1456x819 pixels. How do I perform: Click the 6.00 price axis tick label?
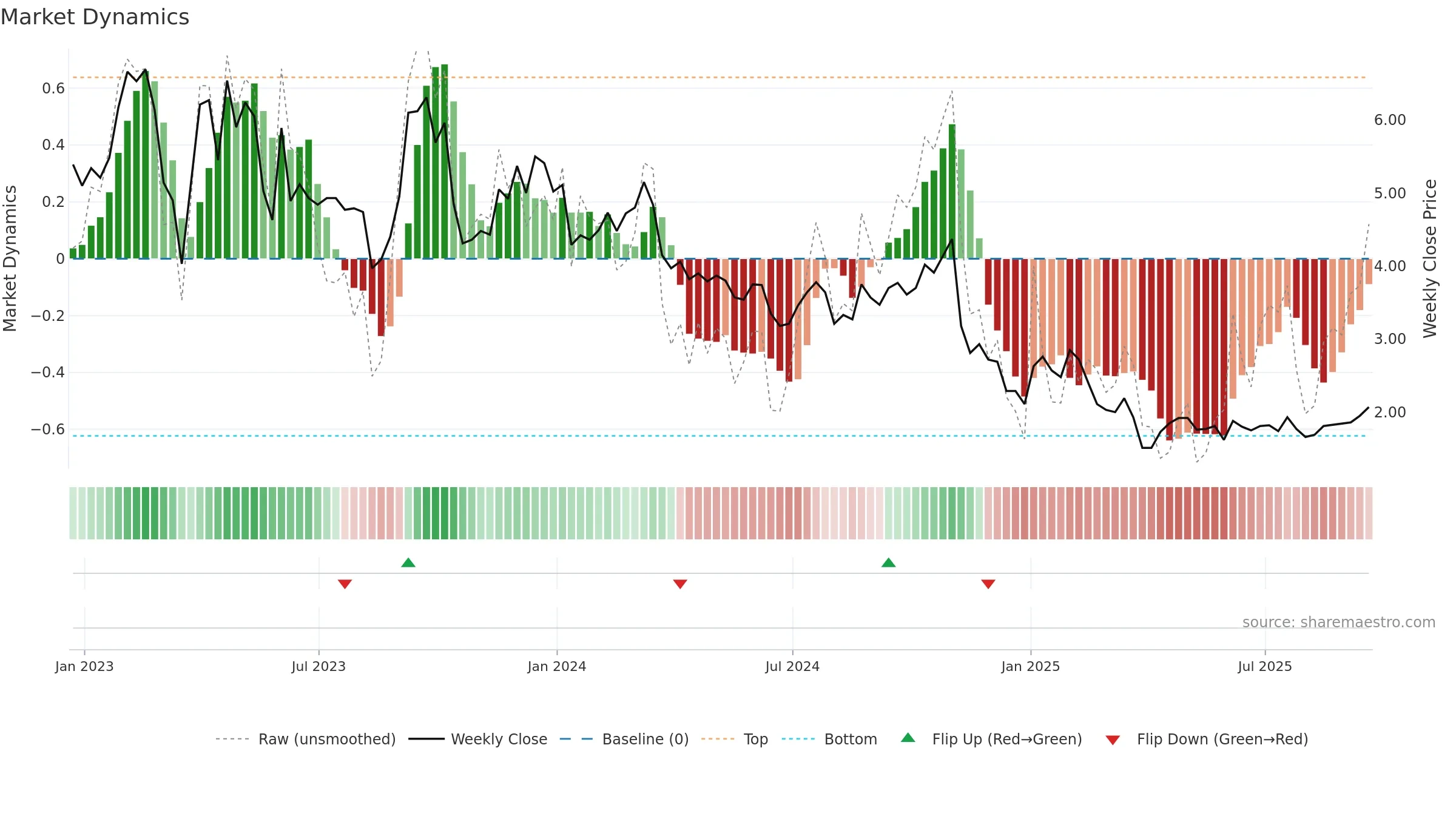tap(1390, 120)
